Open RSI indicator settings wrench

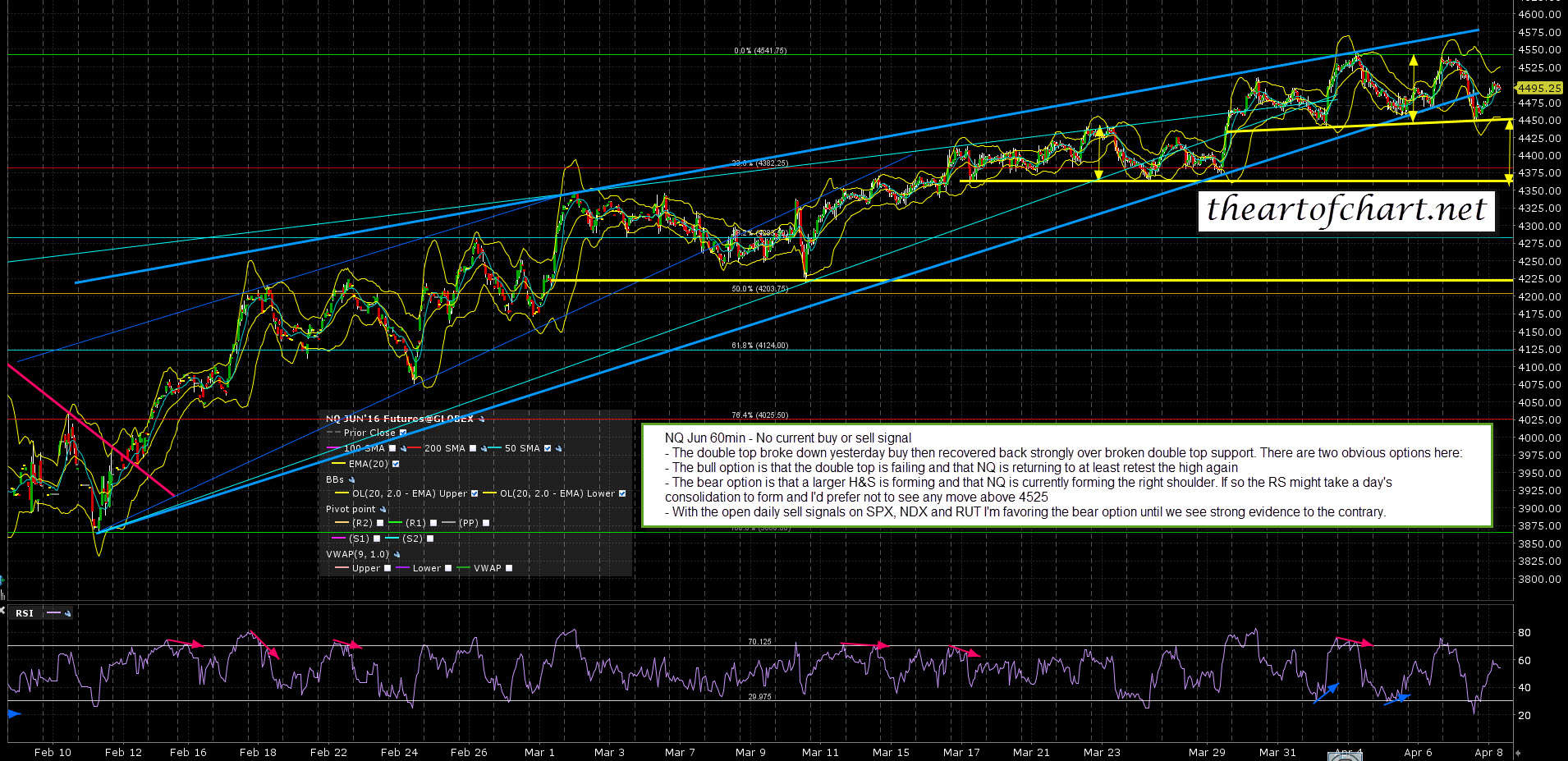tap(67, 613)
